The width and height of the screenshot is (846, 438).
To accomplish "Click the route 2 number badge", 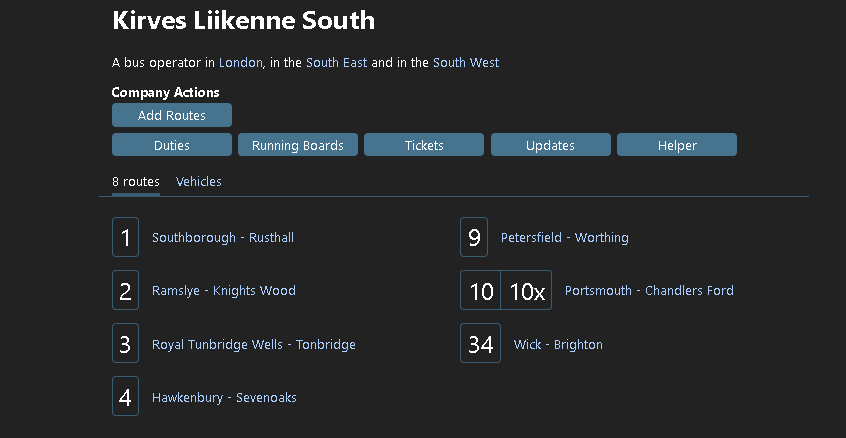I will [x=125, y=290].
